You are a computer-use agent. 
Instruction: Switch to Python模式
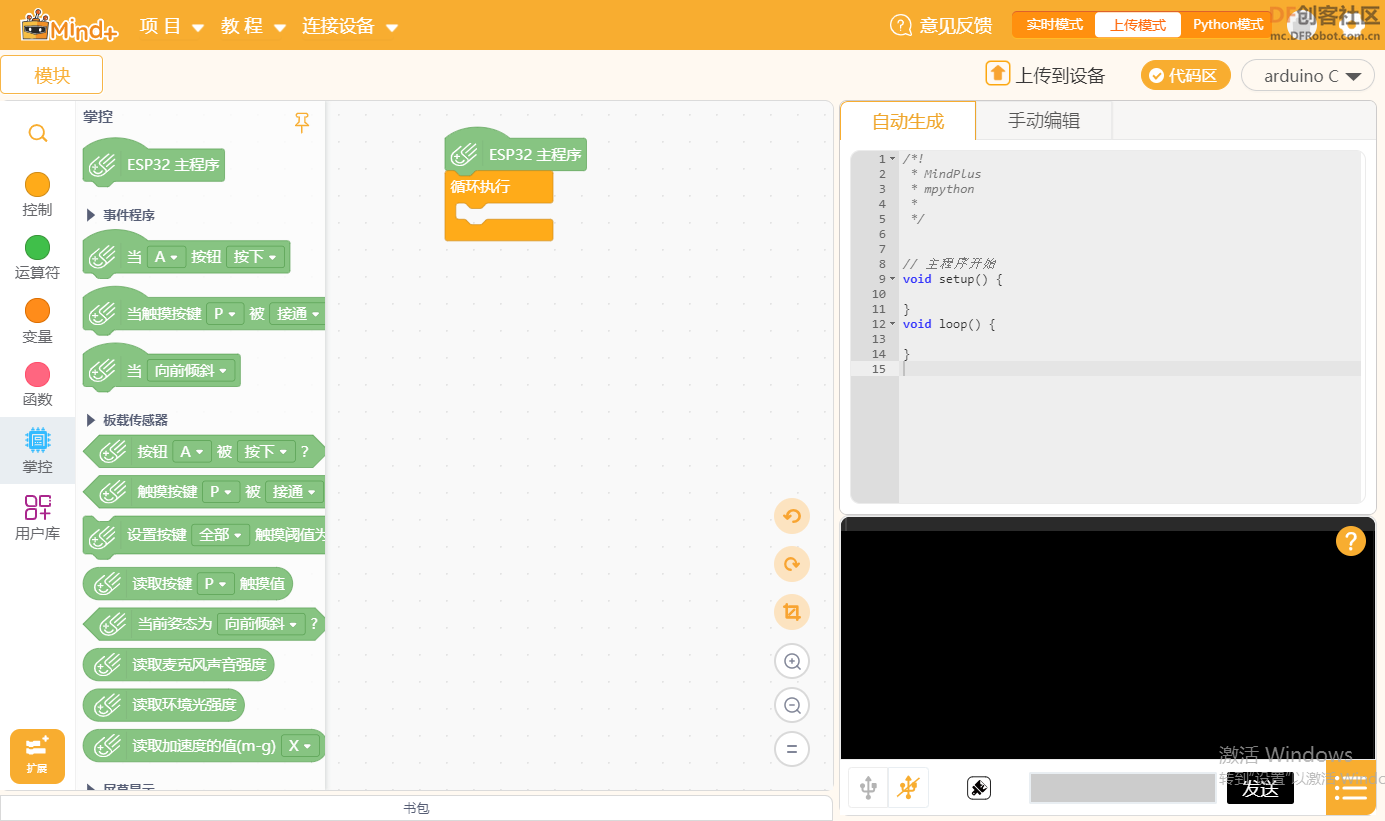(1228, 25)
